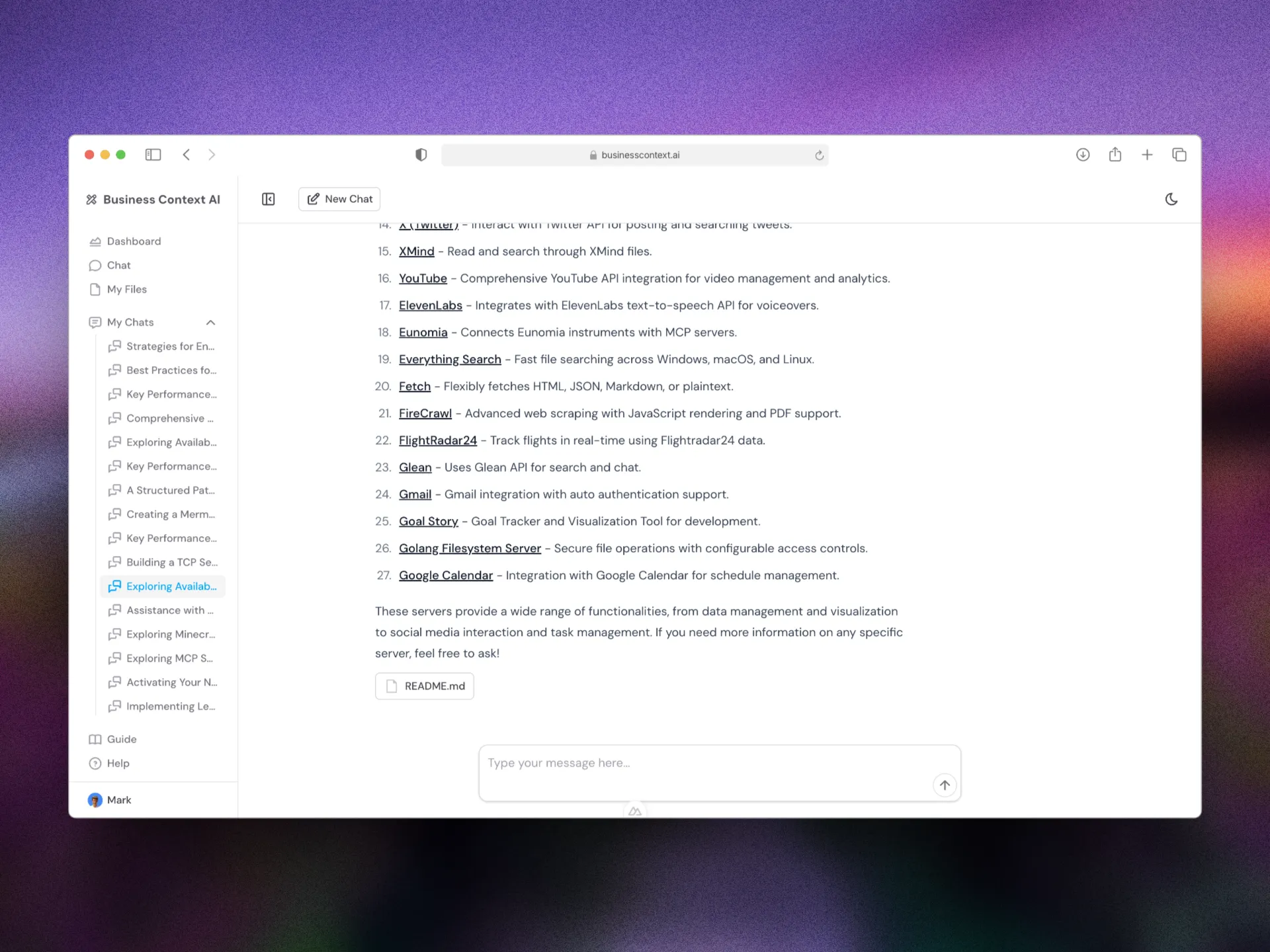This screenshot has height=952, width=1270.
Task: Open Safari sidebar toggle icon
Action: point(153,155)
